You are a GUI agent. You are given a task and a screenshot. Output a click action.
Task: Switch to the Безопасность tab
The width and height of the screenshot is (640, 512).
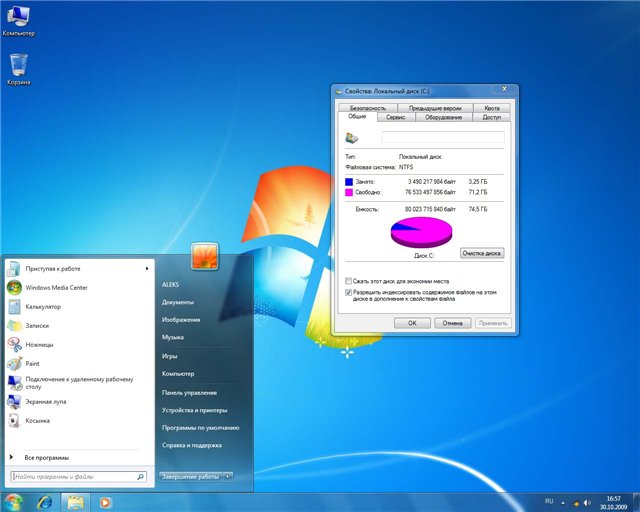point(367,108)
